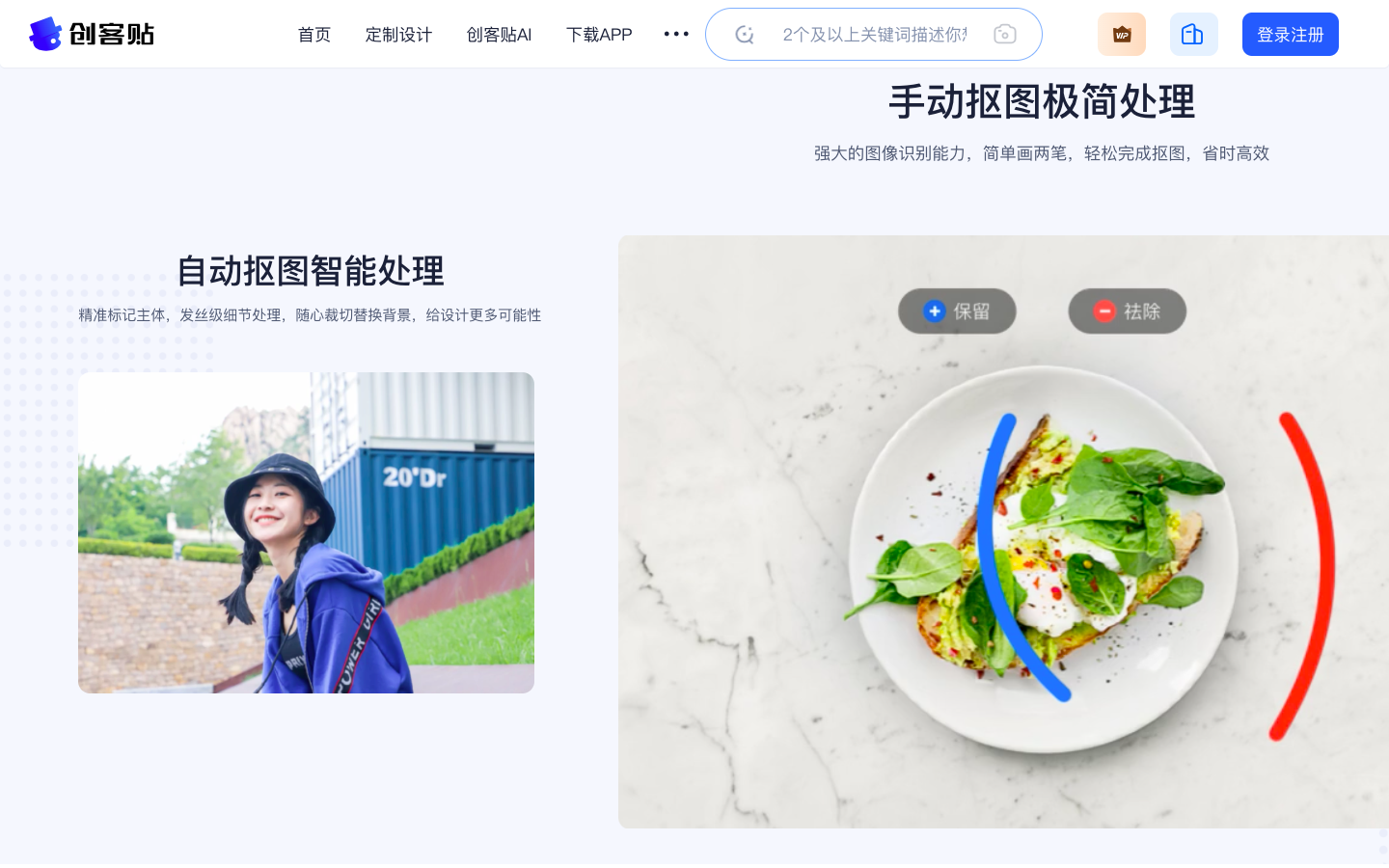Open the AI search sparkle icon
The image size is (1389, 868).
745,35
